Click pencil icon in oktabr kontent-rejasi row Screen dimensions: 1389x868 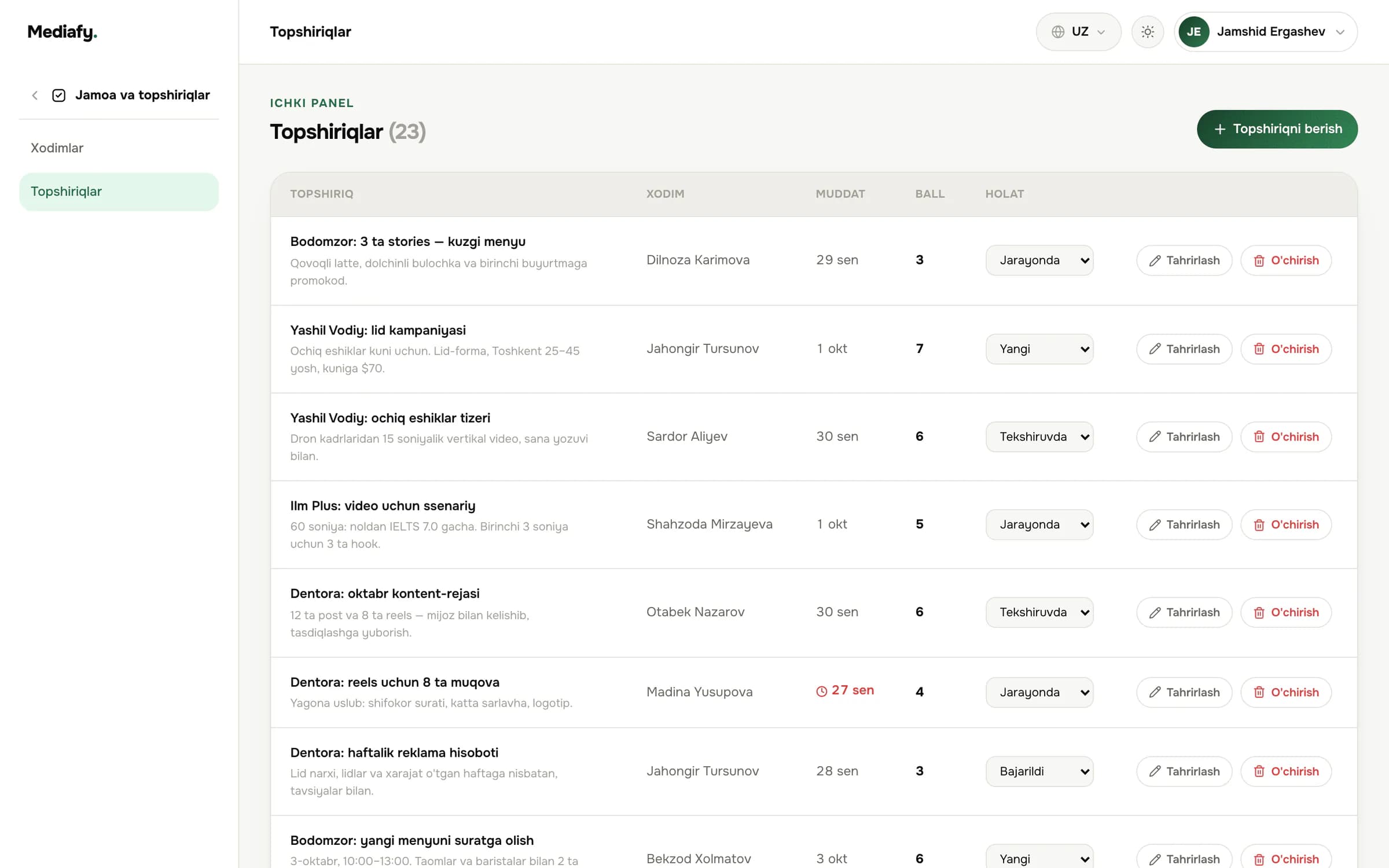(x=1155, y=613)
